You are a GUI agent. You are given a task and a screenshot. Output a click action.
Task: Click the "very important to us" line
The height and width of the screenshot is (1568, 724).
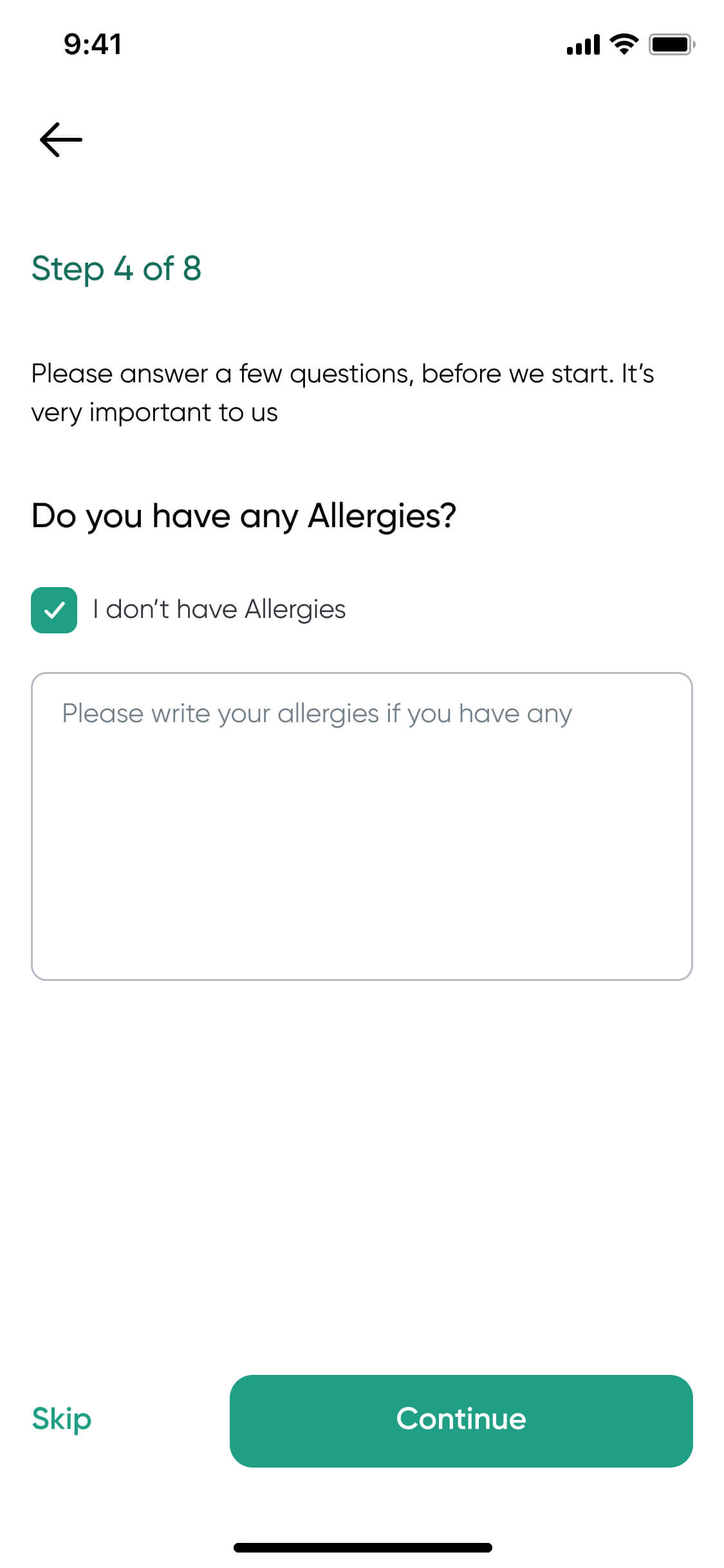(154, 413)
